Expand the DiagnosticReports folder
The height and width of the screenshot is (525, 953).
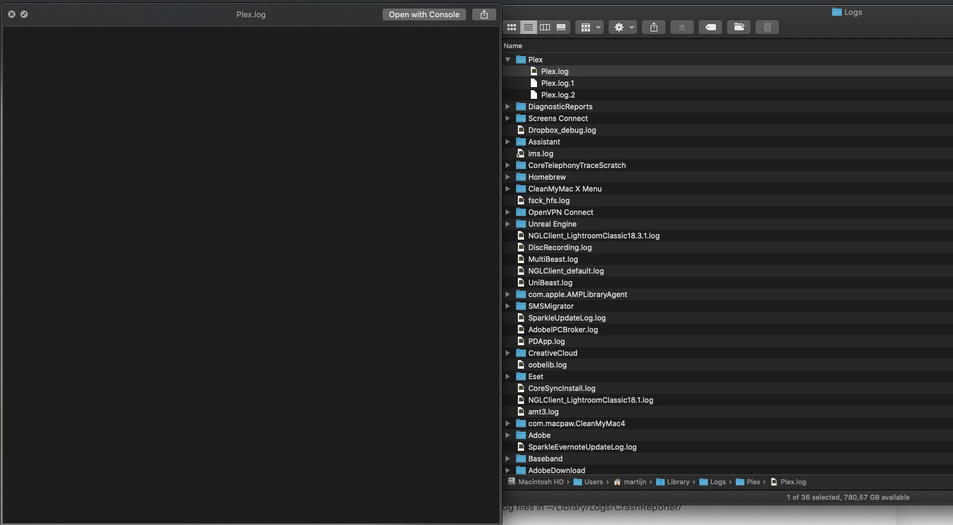(x=507, y=106)
